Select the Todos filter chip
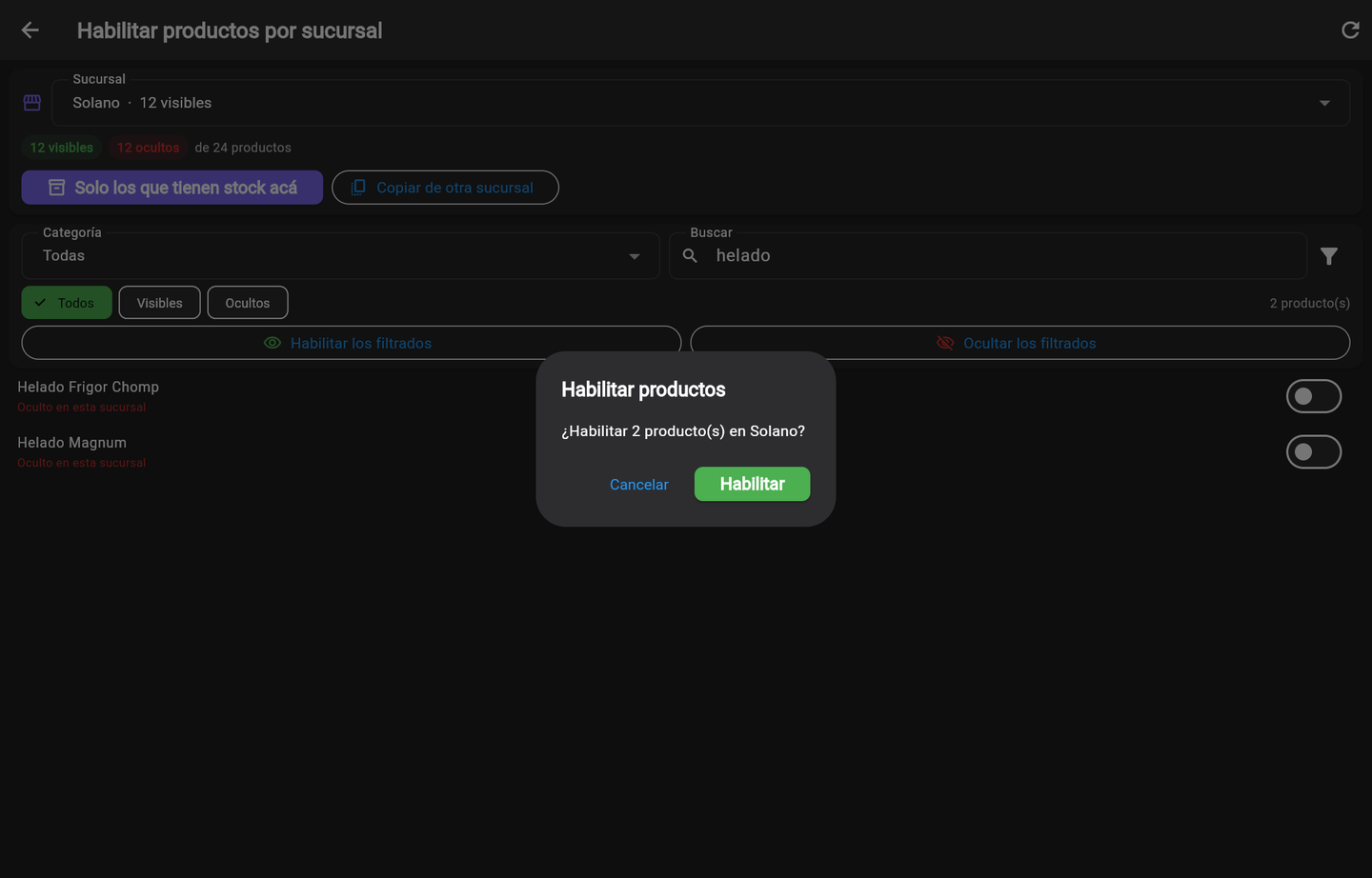The width and height of the screenshot is (1372, 878). click(67, 303)
